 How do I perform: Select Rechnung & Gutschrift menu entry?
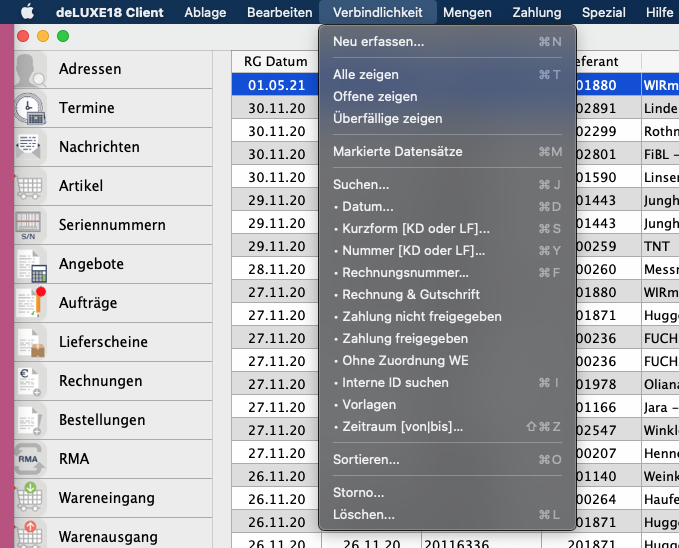[447, 295]
